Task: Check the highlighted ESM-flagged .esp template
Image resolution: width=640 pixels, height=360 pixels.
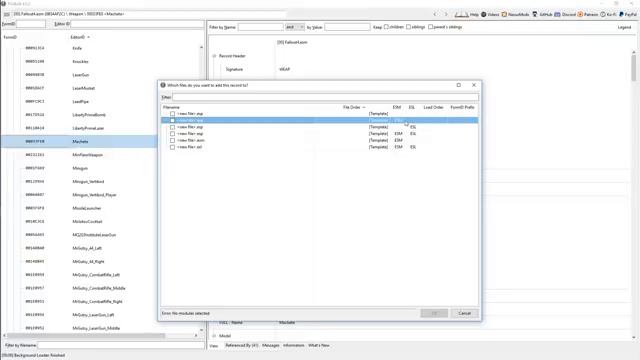Action: coord(172,120)
